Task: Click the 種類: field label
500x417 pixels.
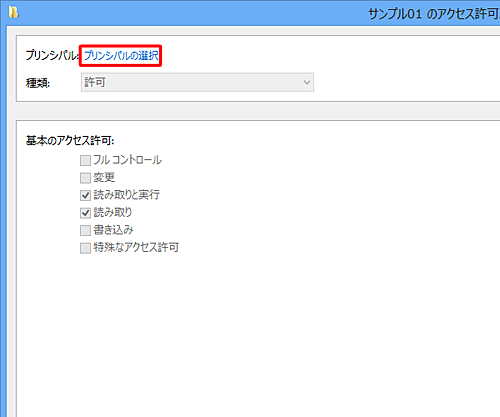Action: 38,83
